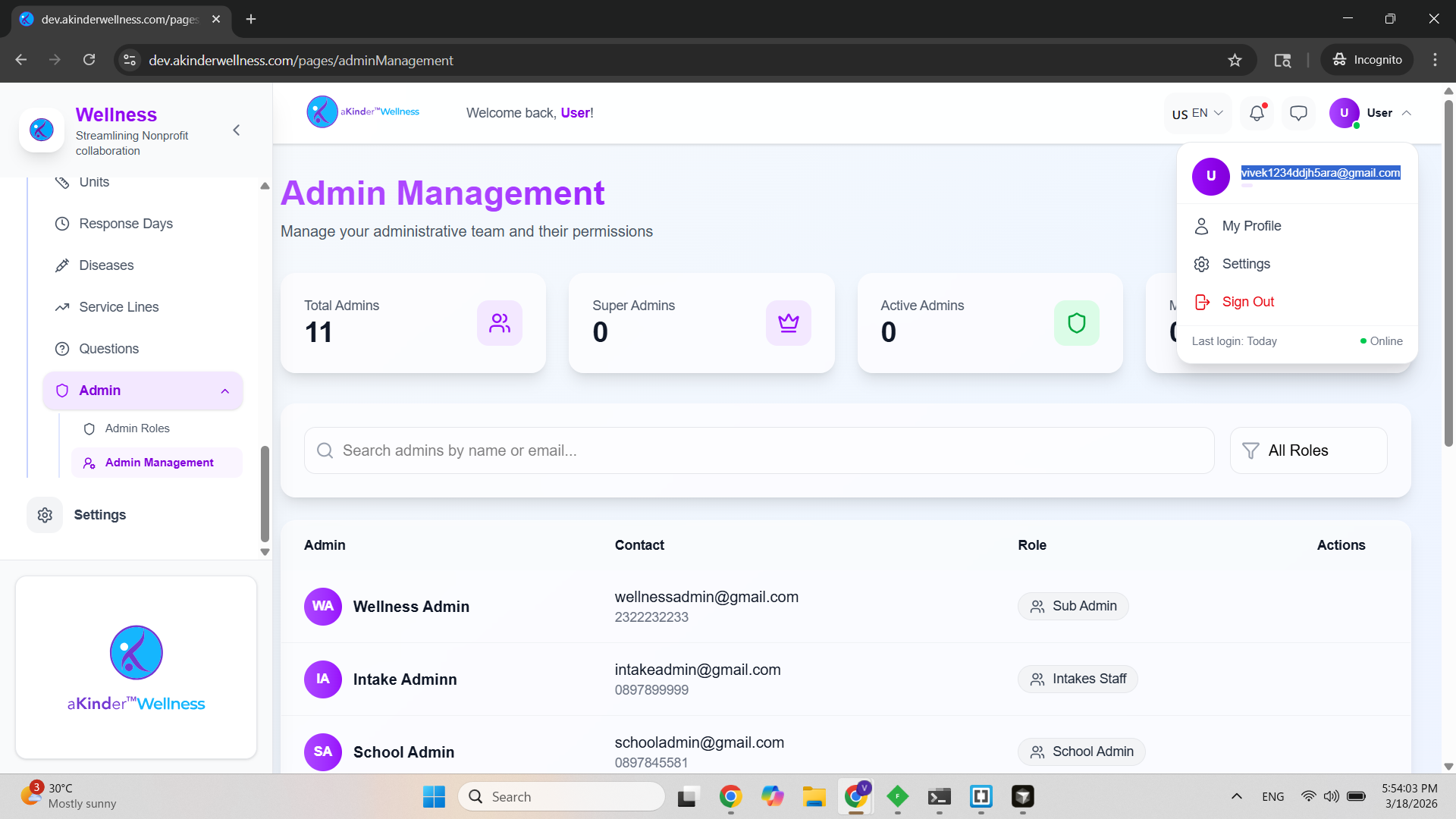Collapse the Admin menu section
The image size is (1456, 819).
225,391
